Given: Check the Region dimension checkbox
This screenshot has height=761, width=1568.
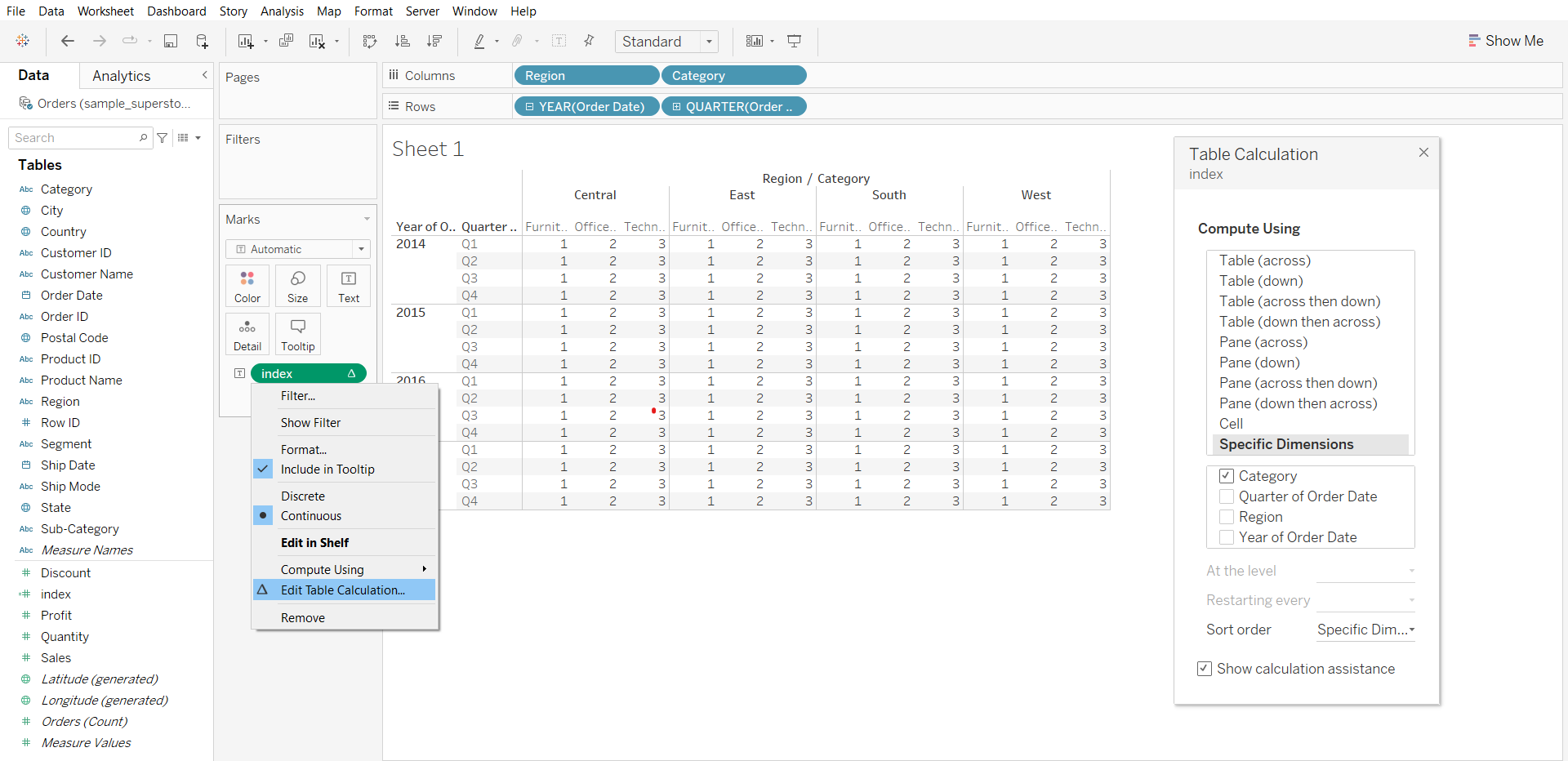Looking at the screenshot, I should click(1227, 517).
